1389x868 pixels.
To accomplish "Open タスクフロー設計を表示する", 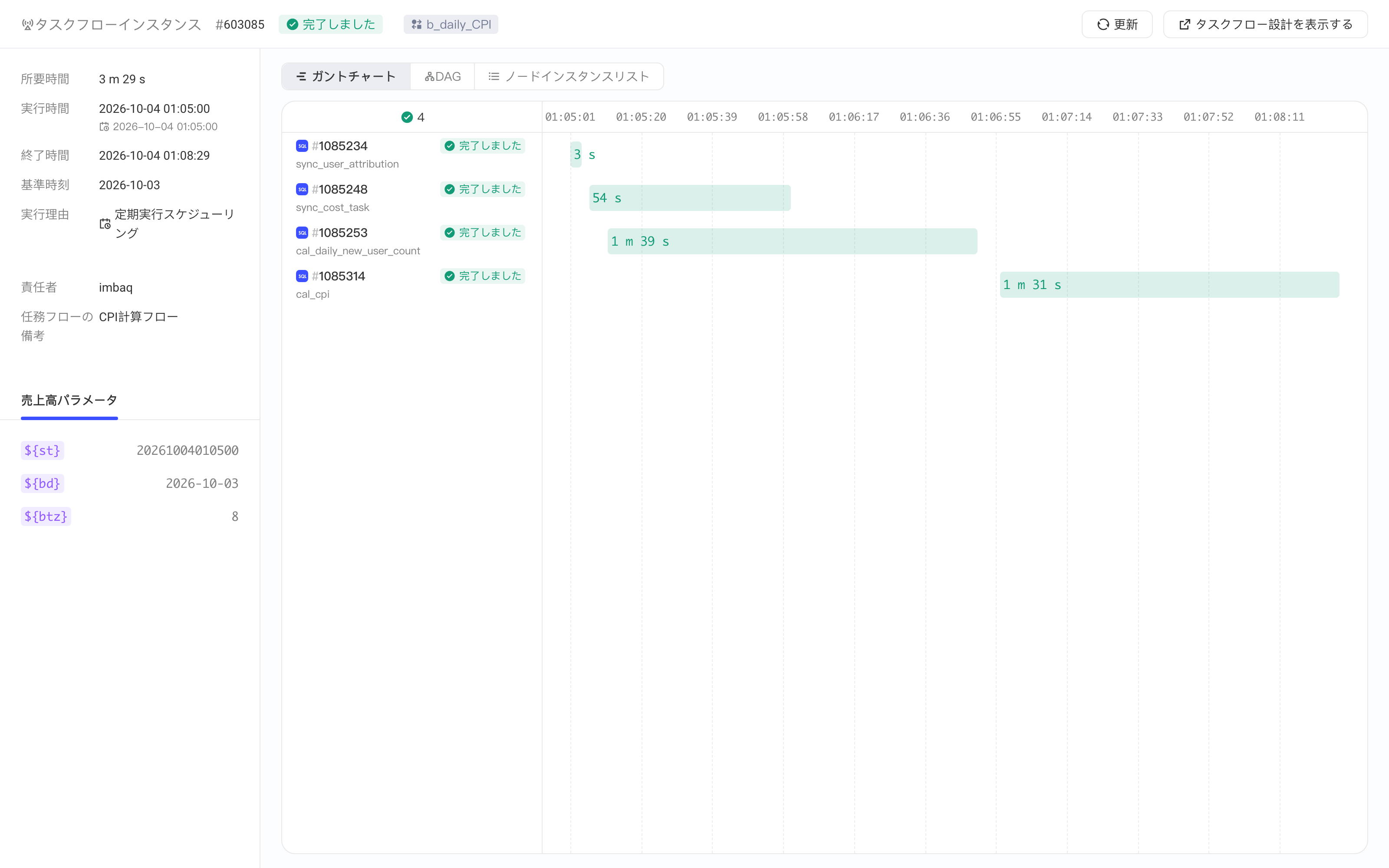I will (x=1265, y=24).
